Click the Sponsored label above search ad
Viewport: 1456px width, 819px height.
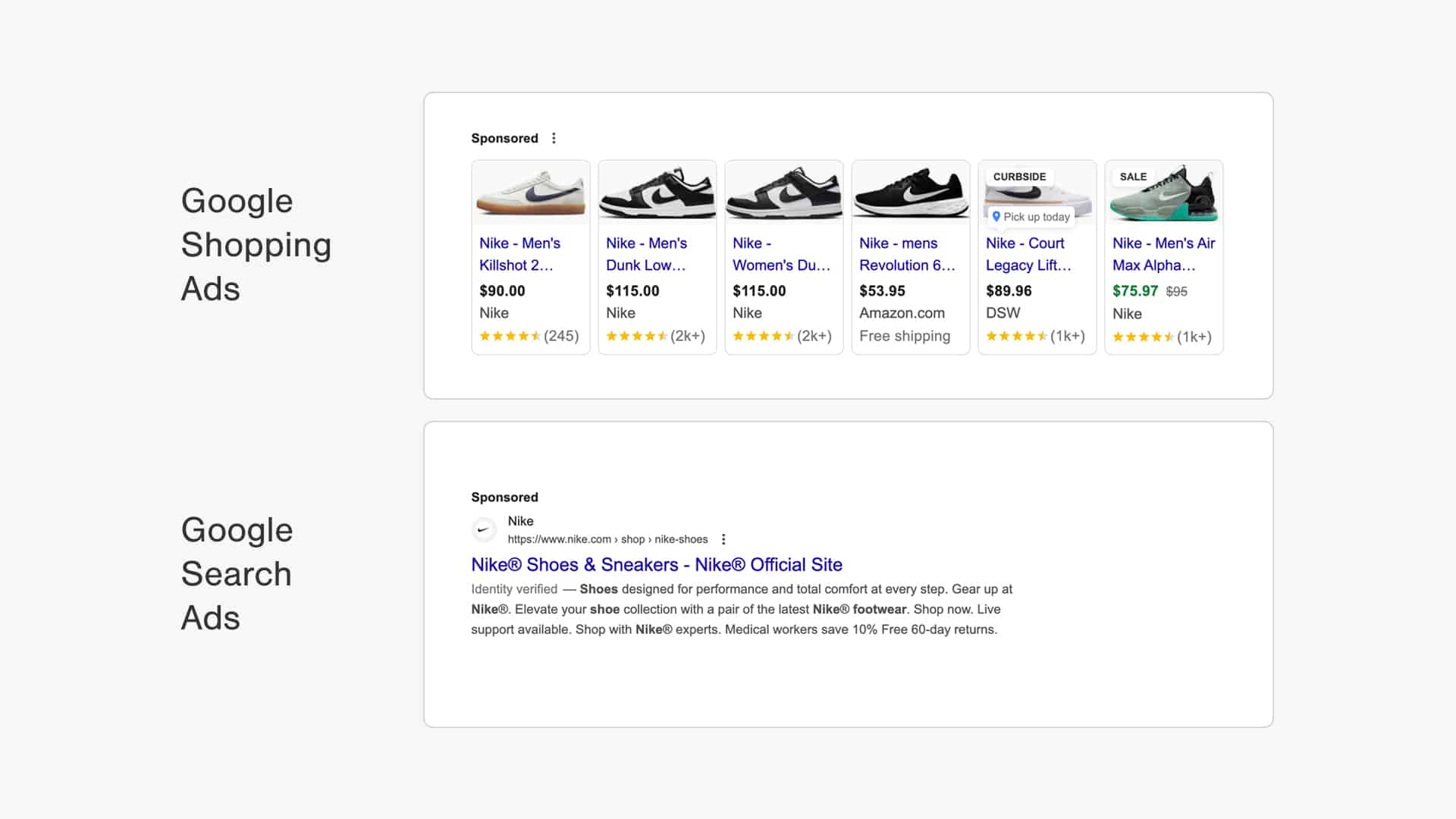point(504,497)
